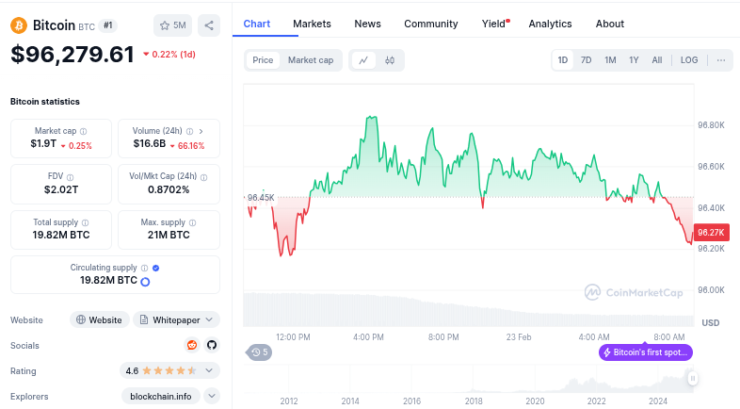Viewport: 740px width, 409px height.
Task: Open the Reddit social link
Action: tap(192, 345)
